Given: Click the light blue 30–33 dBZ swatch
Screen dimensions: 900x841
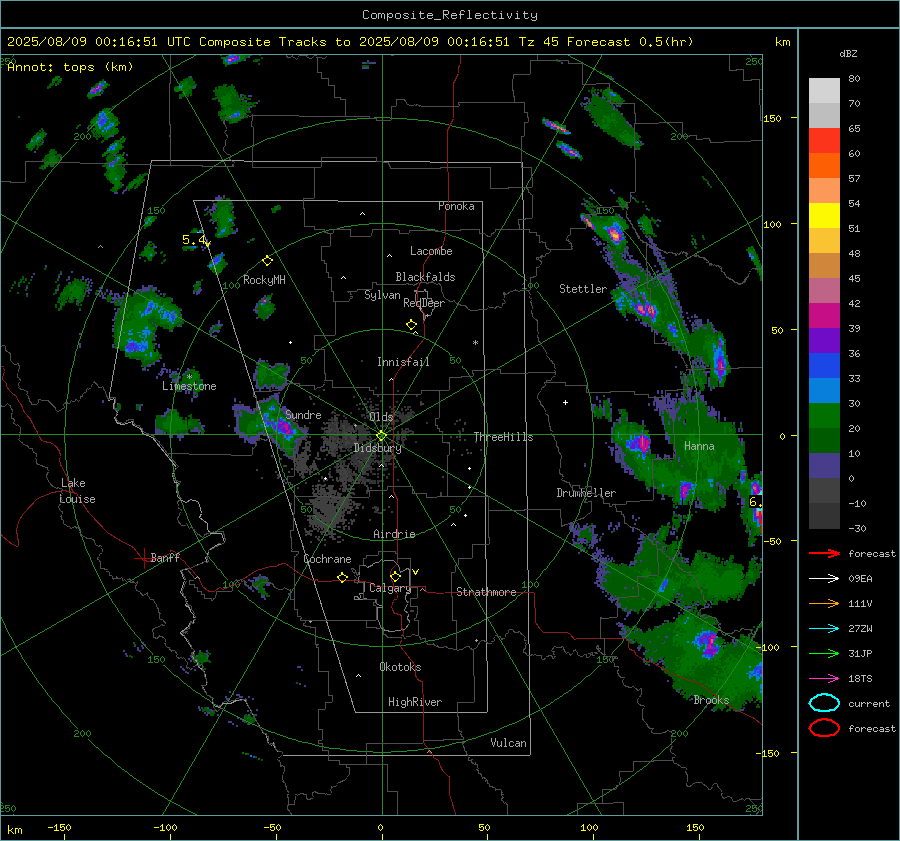Looking at the screenshot, I should pos(824,390).
